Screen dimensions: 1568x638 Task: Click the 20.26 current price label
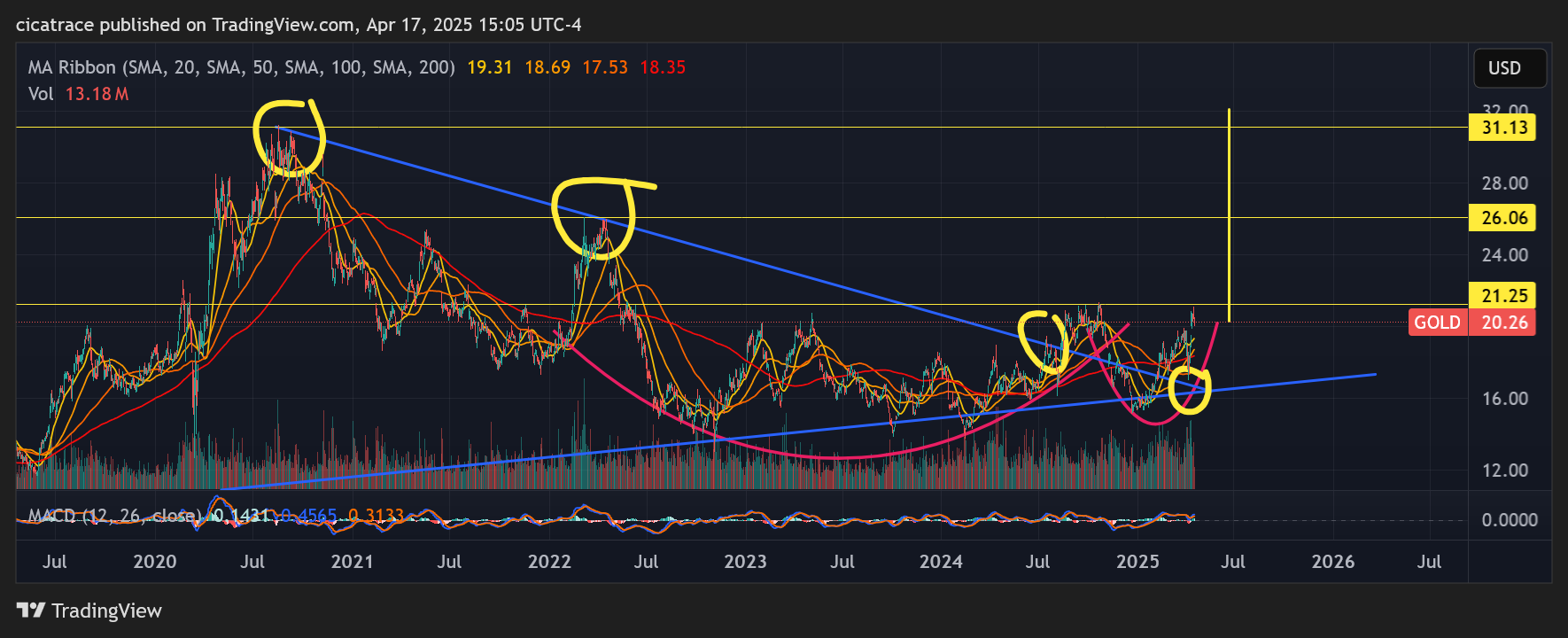(1502, 323)
